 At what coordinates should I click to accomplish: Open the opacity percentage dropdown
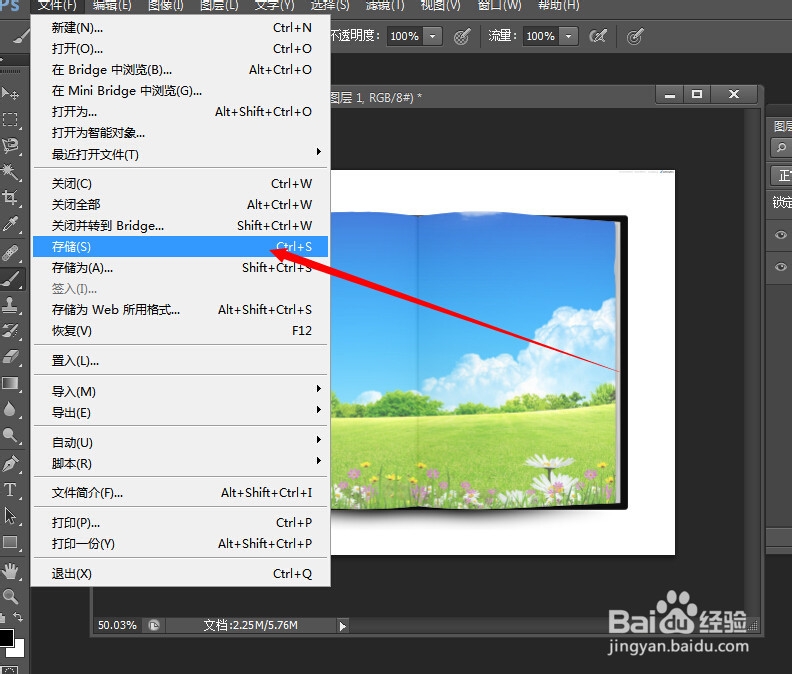tap(432, 36)
